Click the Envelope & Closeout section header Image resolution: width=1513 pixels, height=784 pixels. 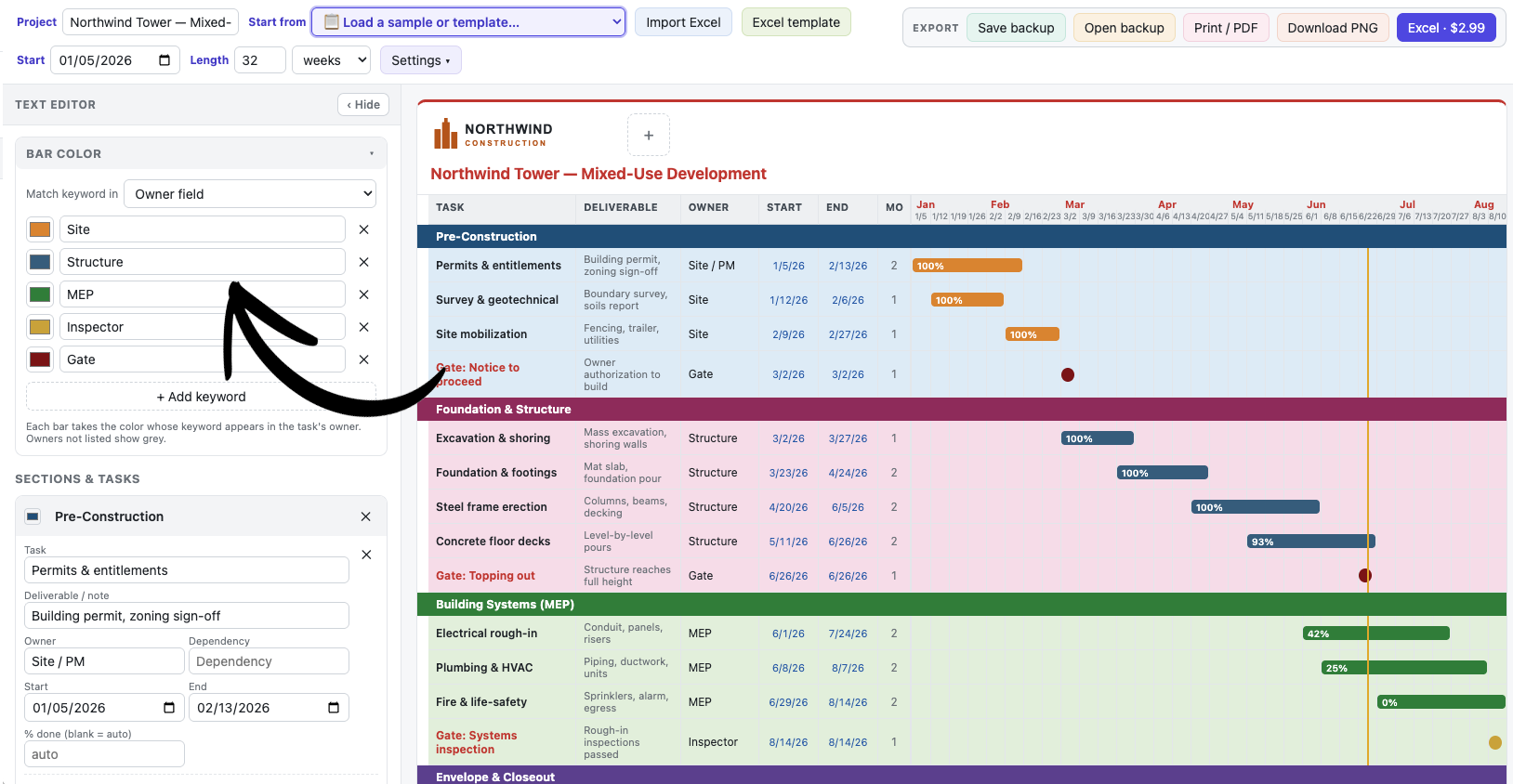click(962, 776)
